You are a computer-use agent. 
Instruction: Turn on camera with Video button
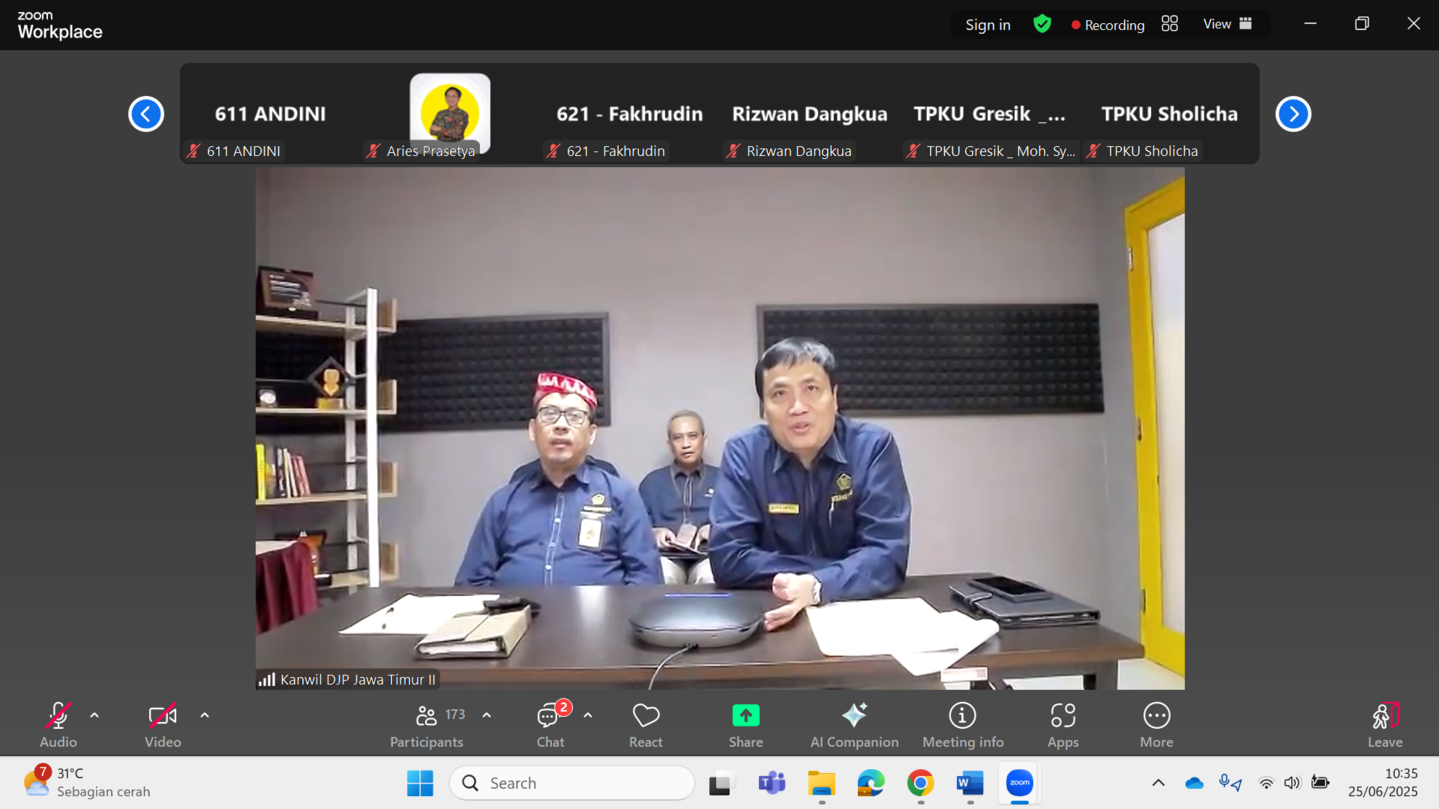(x=162, y=724)
